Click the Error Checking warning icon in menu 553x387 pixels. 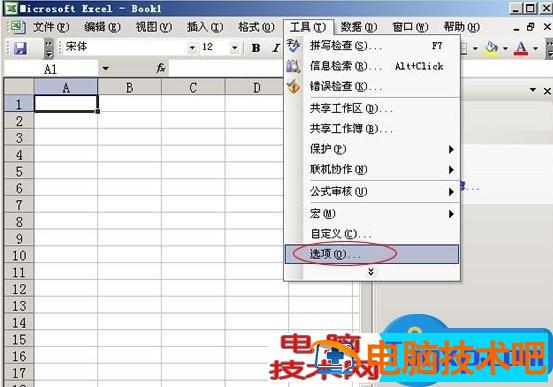coord(293,86)
